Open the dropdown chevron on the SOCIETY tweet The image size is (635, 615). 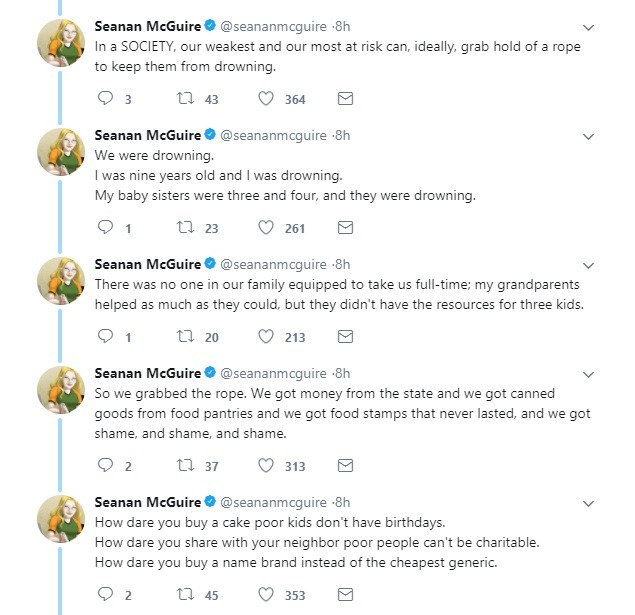pos(588,28)
